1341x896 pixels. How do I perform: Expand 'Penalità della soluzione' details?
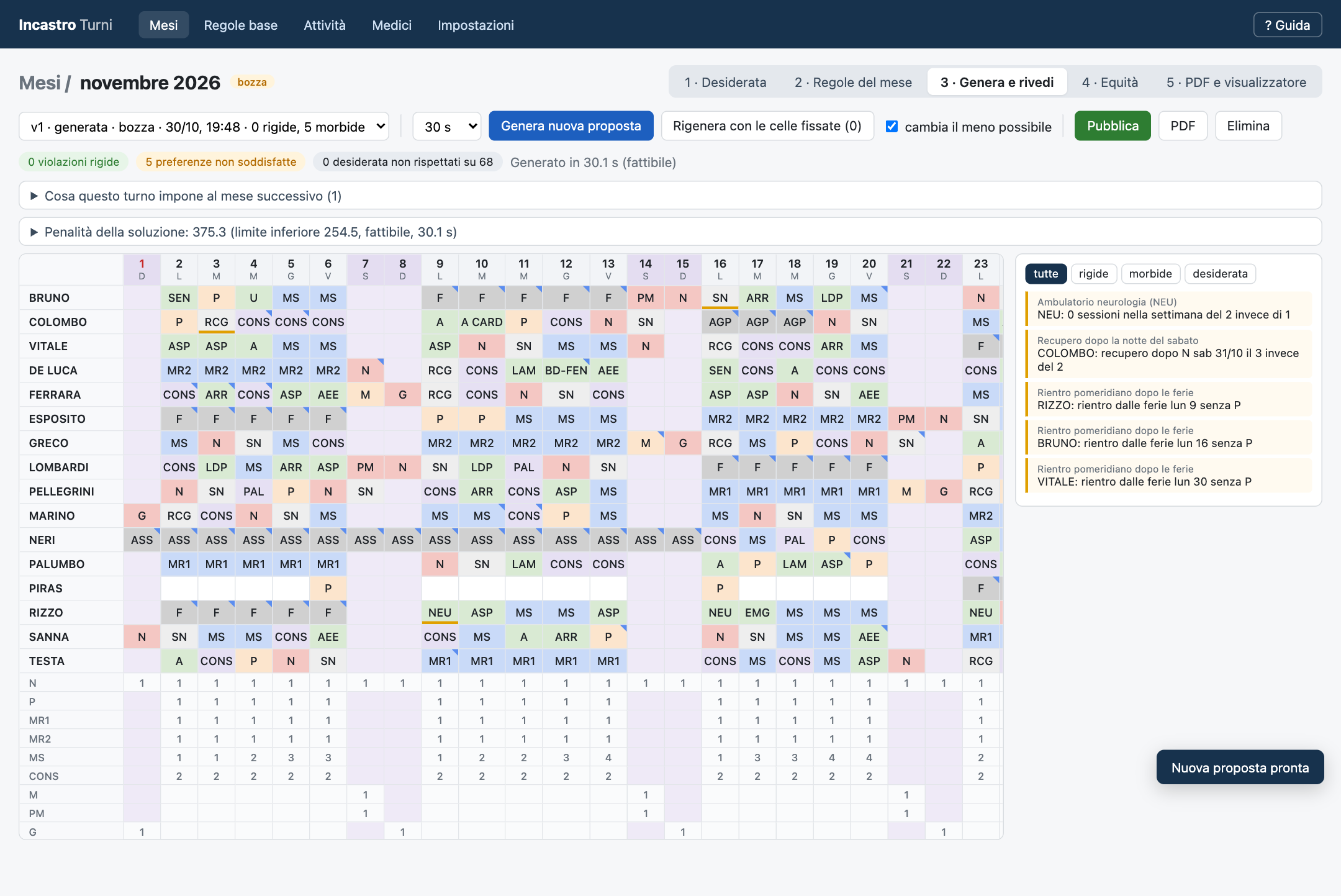[670, 232]
